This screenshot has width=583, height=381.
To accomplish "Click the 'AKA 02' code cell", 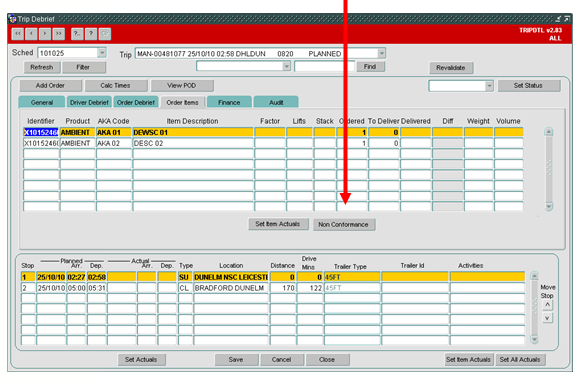I will click(x=113, y=143).
